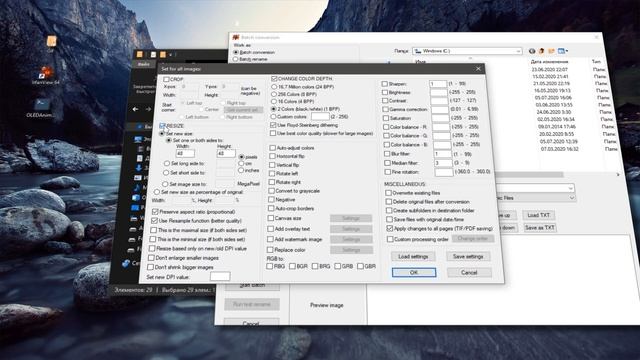Screen dimensions: 640x360
Task: Open the Файл tab in File Explorer
Action: click(143, 64)
